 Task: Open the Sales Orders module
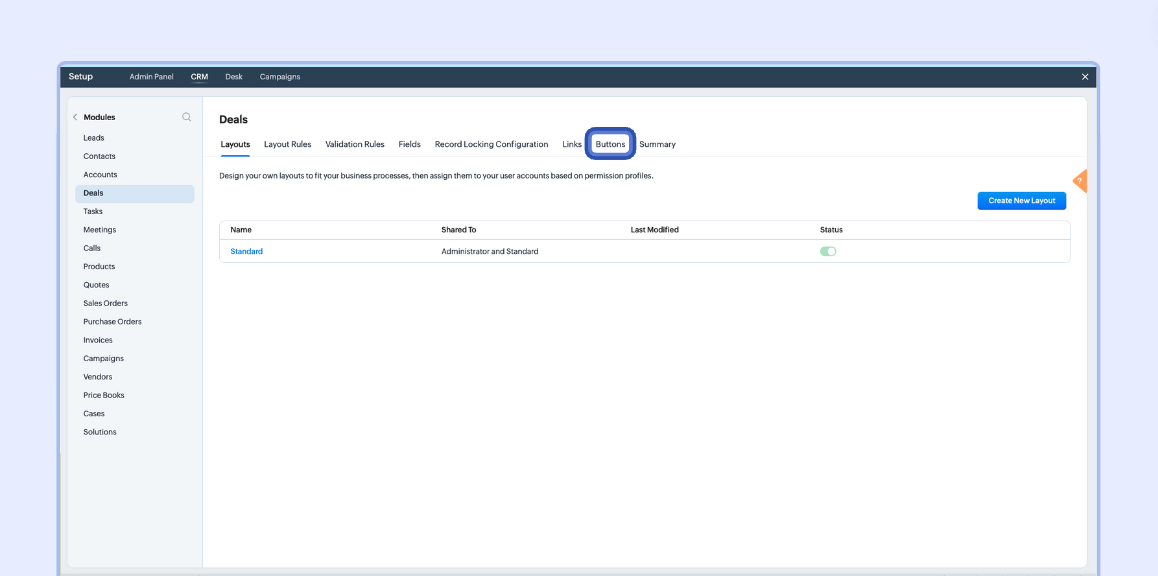pyautogui.click(x=105, y=303)
